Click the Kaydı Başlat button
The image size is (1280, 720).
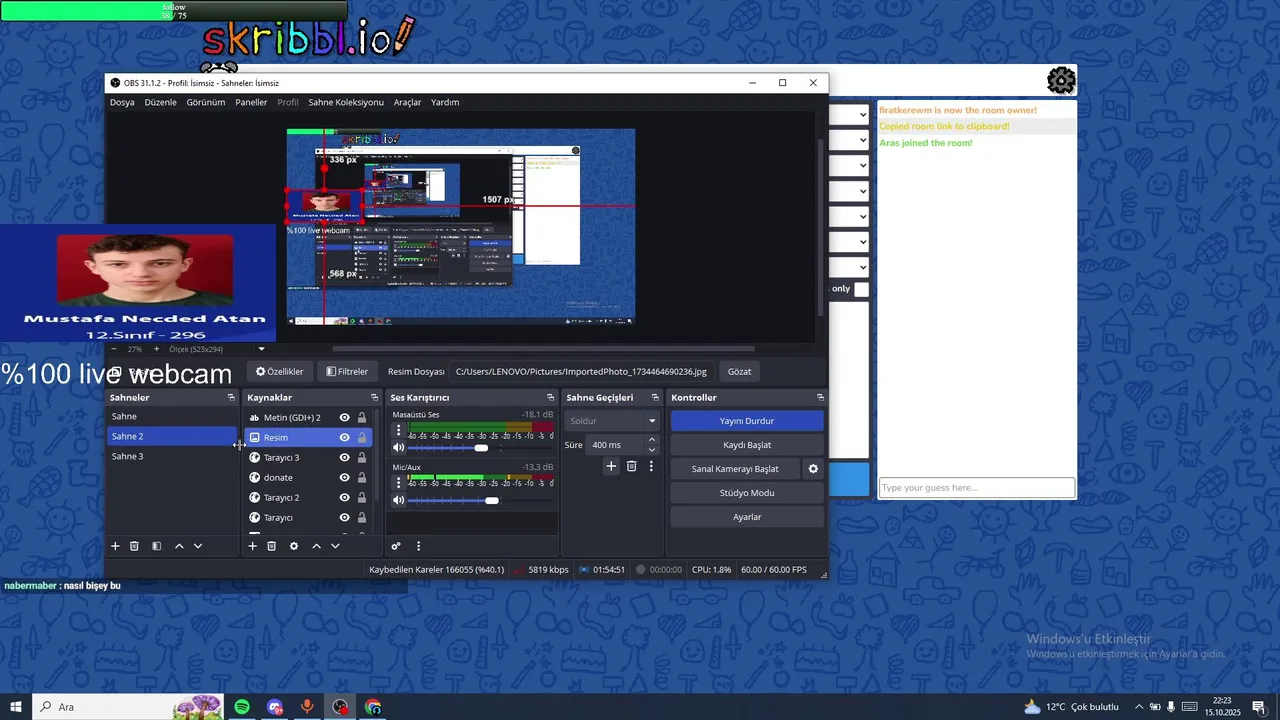pos(747,445)
